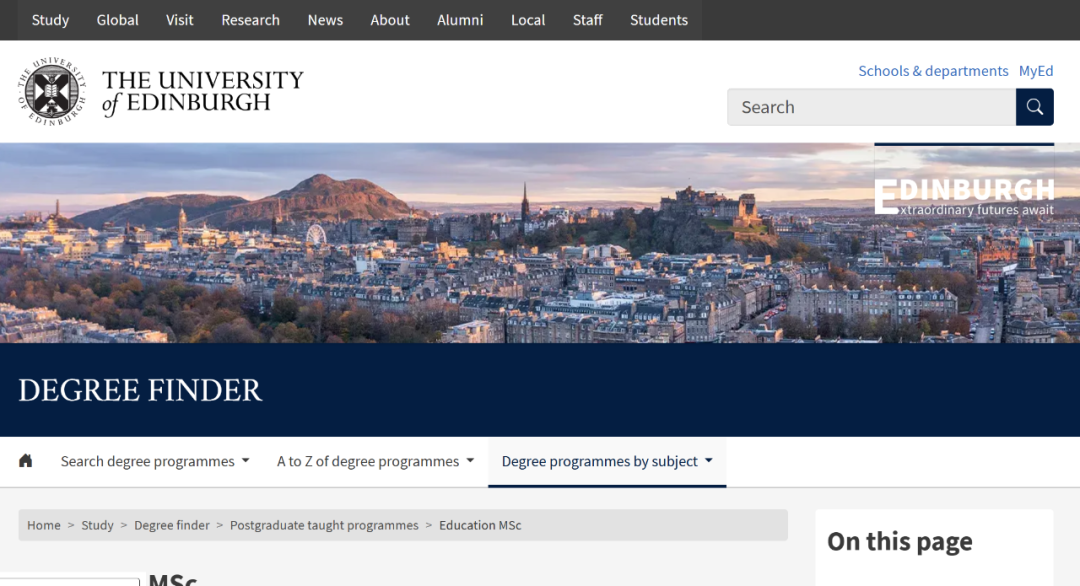Screen dimensions: 1080x586
Task: Click the University of Edinburgh crest logo
Action: (52, 91)
